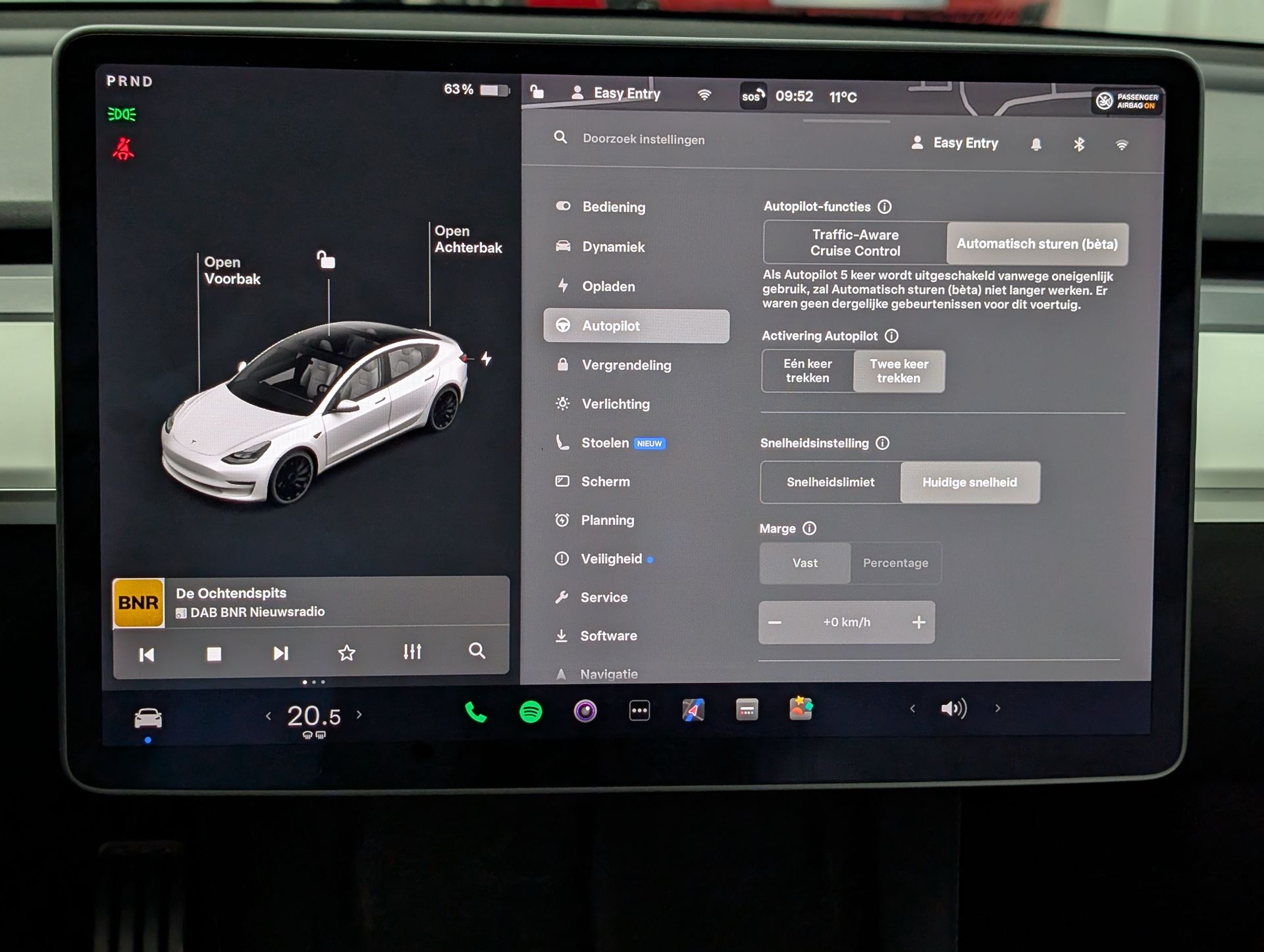Image resolution: width=1264 pixels, height=952 pixels.
Task: Open the Vergrendeling settings menu
Action: pos(625,365)
